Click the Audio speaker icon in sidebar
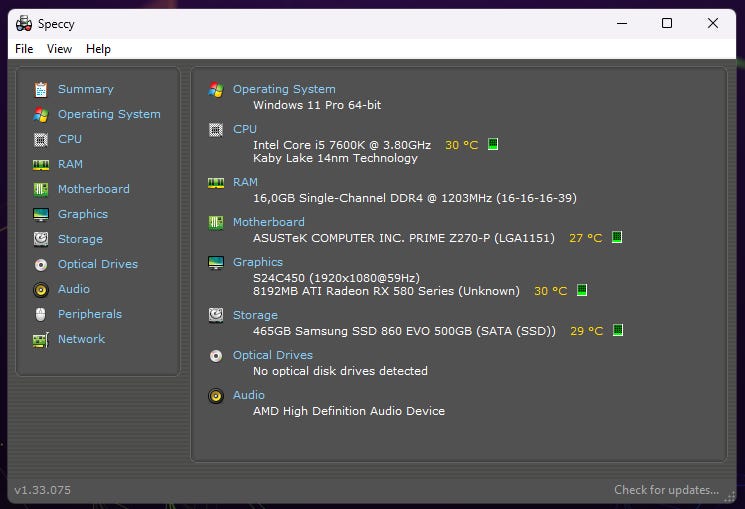This screenshot has width=745, height=509. [41, 289]
